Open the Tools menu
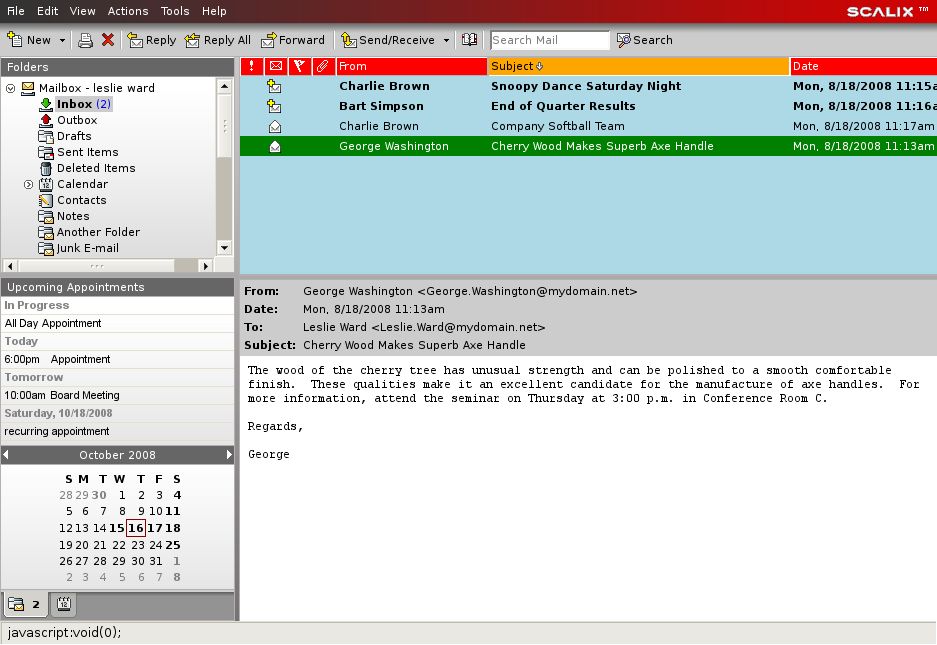This screenshot has height=645, width=937. tap(175, 11)
